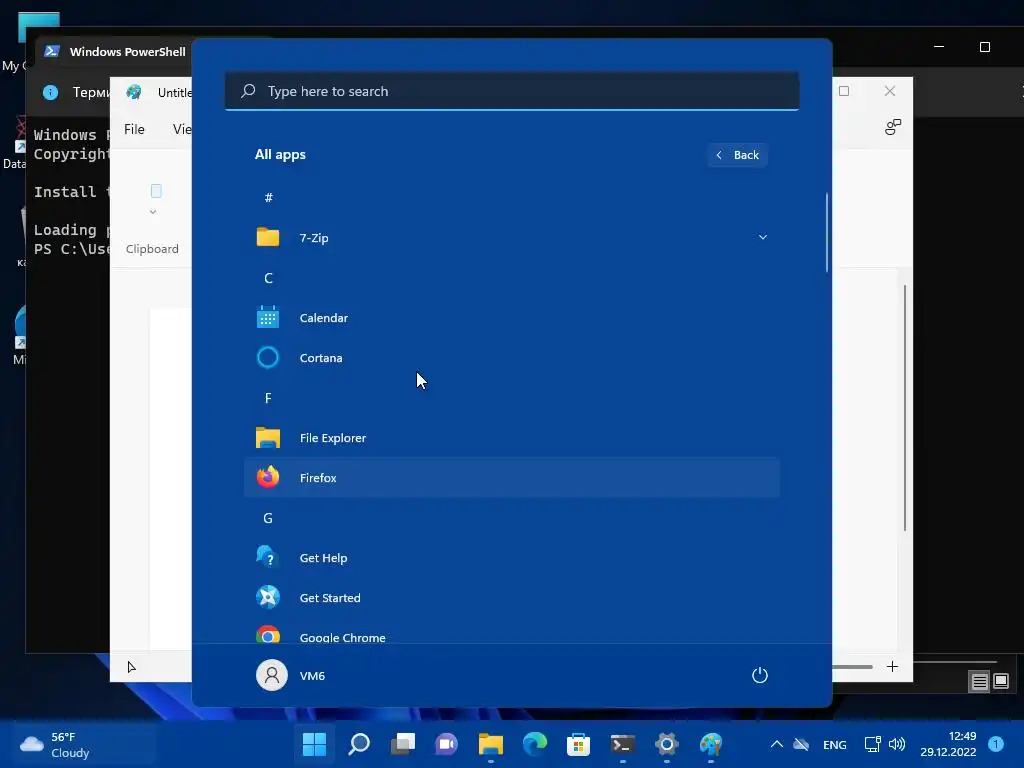Launch Google Chrome from the app list

coord(511,635)
